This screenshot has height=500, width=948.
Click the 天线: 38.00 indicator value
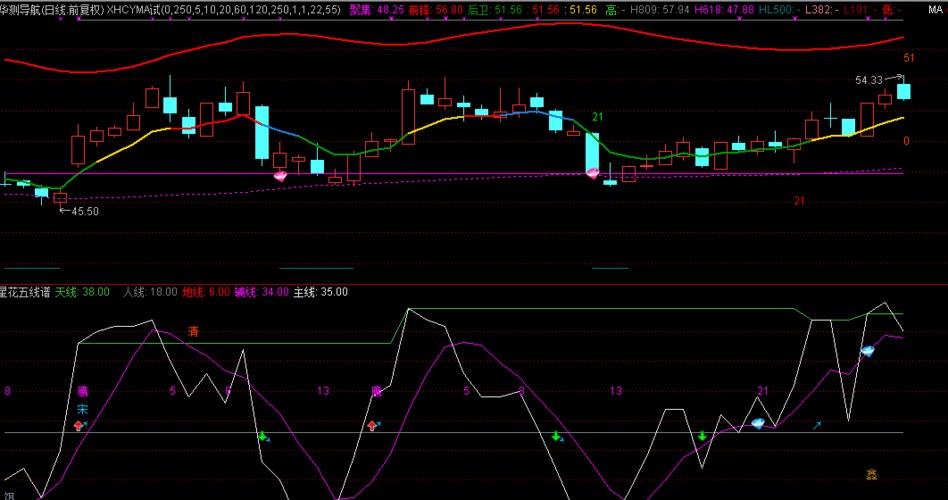pos(82,292)
